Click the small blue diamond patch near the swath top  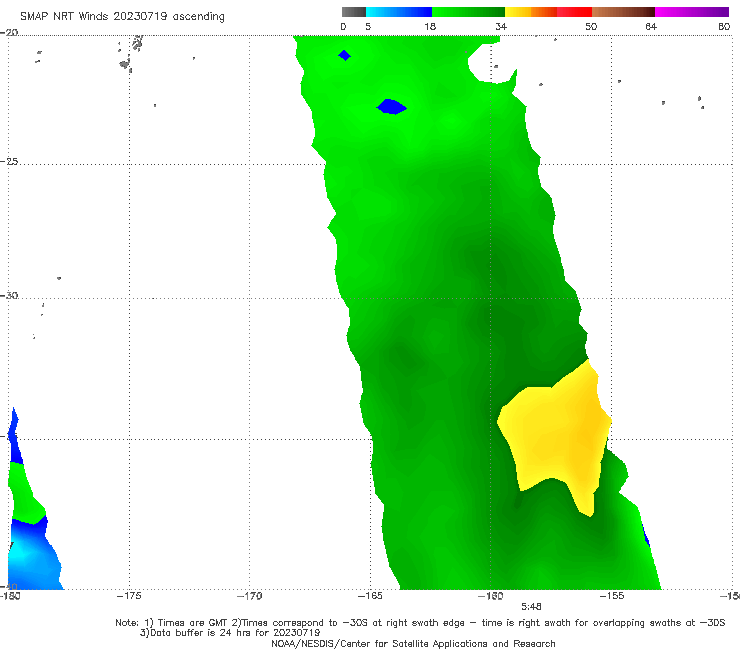coord(345,55)
